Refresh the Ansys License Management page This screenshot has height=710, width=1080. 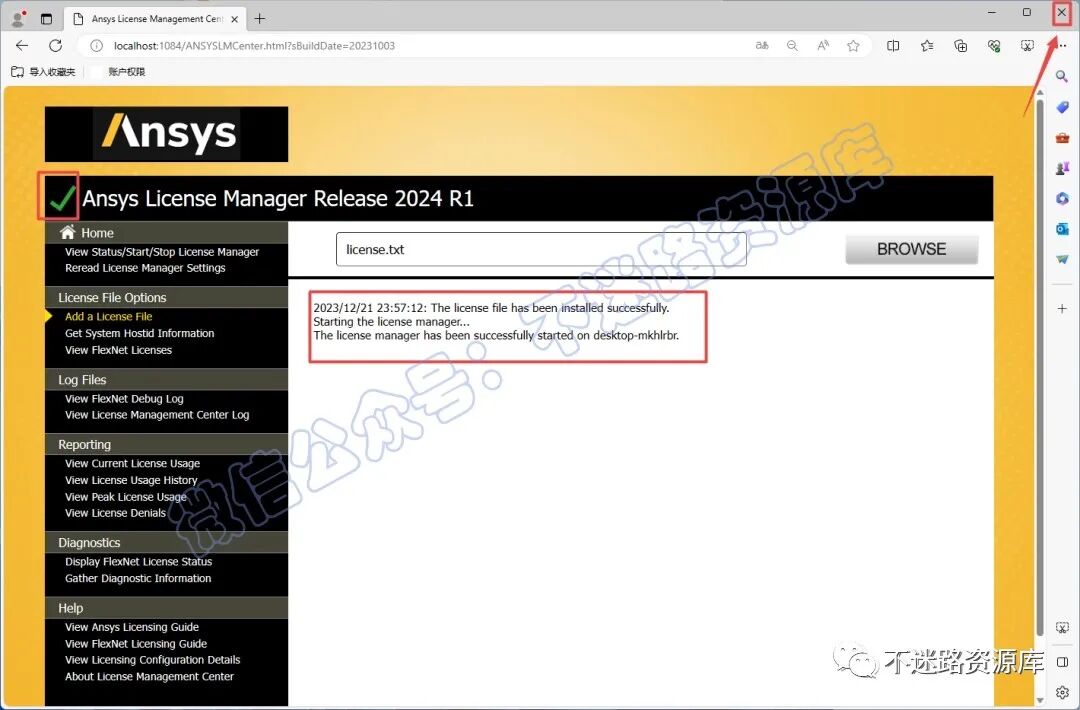click(x=56, y=45)
